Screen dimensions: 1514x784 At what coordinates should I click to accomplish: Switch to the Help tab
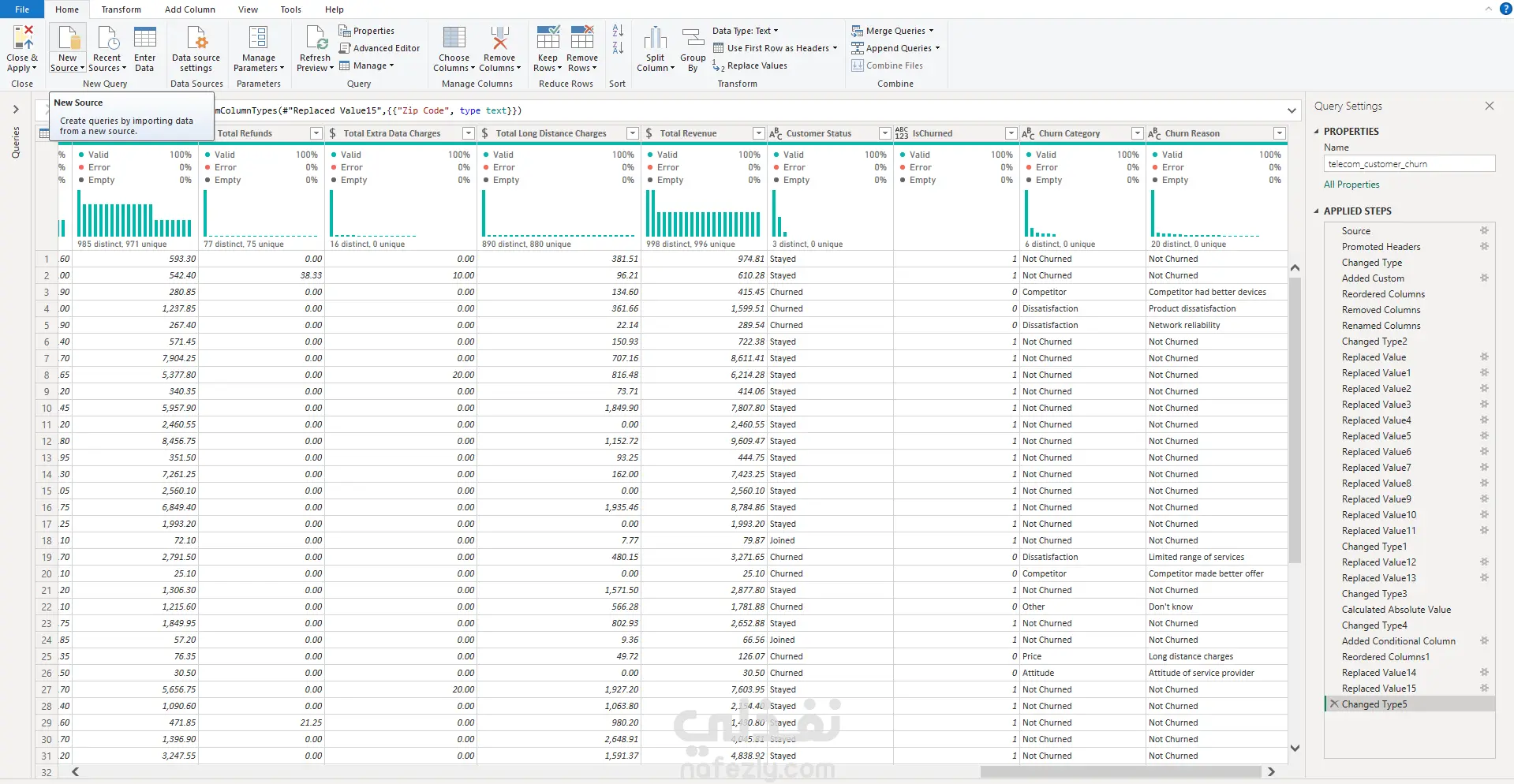pyautogui.click(x=334, y=9)
